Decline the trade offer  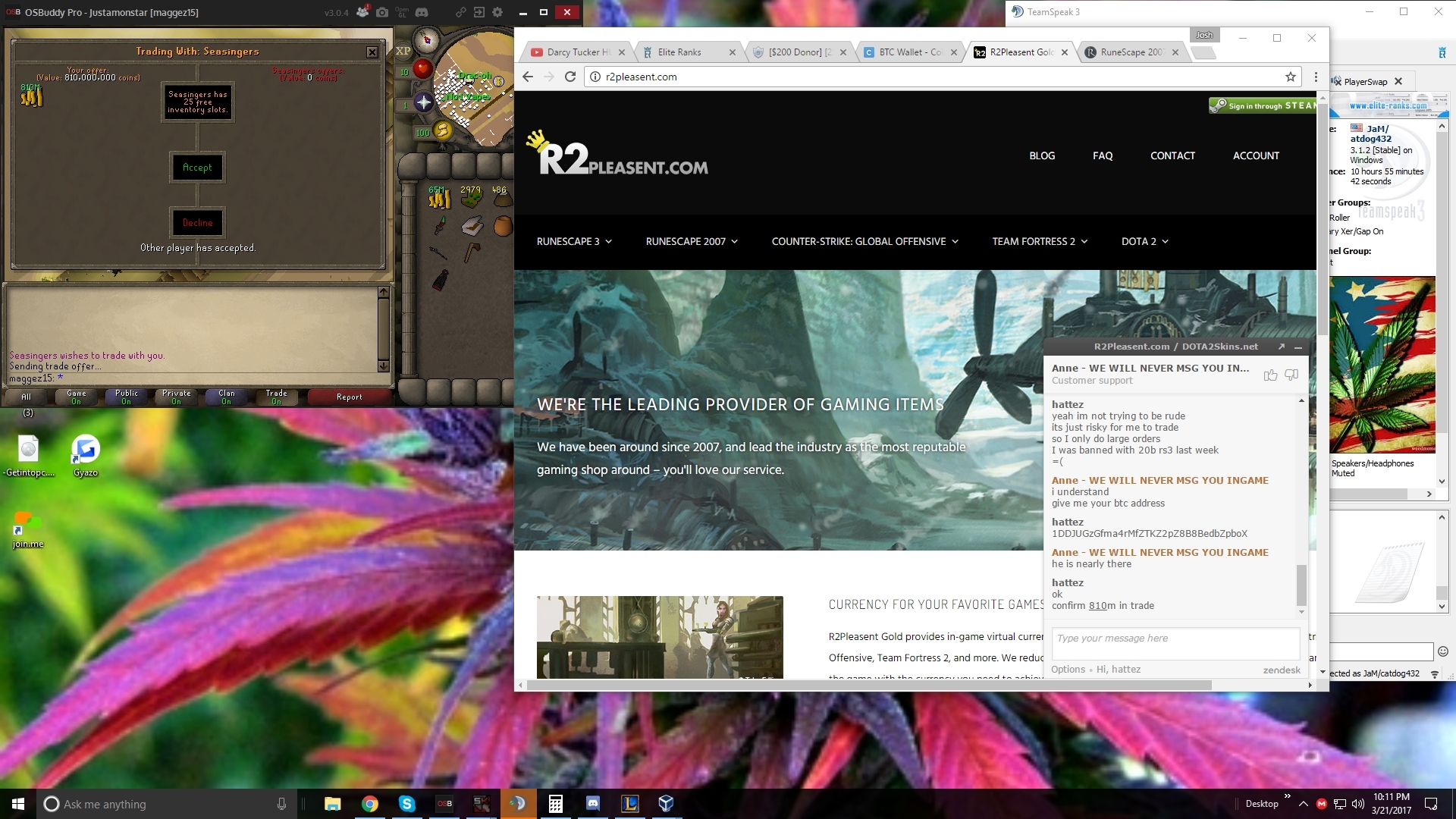coord(197,223)
